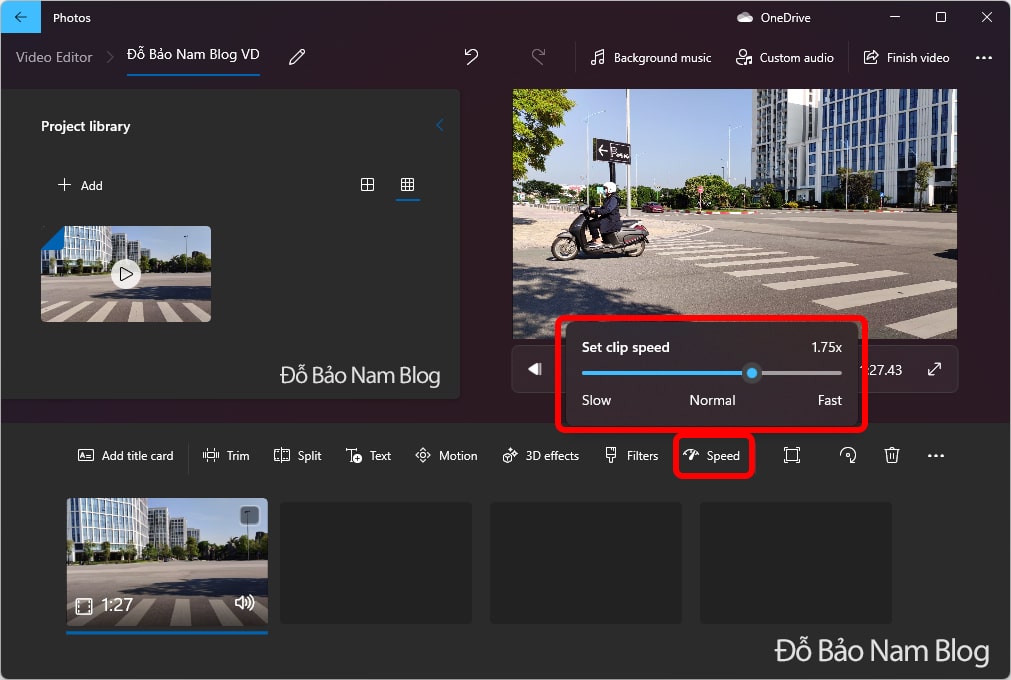Click Finish video to export
Image resolution: width=1011 pixels, height=680 pixels.
tap(906, 57)
